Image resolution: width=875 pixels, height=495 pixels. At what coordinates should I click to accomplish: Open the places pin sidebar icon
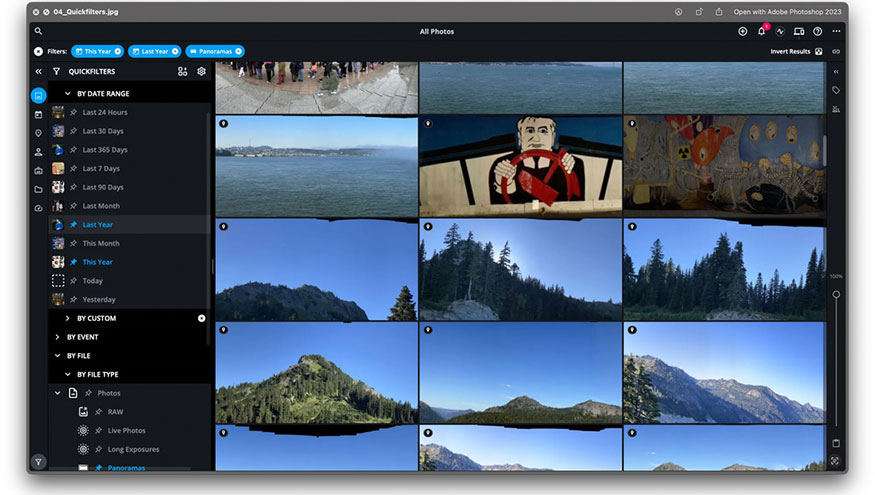[x=38, y=133]
